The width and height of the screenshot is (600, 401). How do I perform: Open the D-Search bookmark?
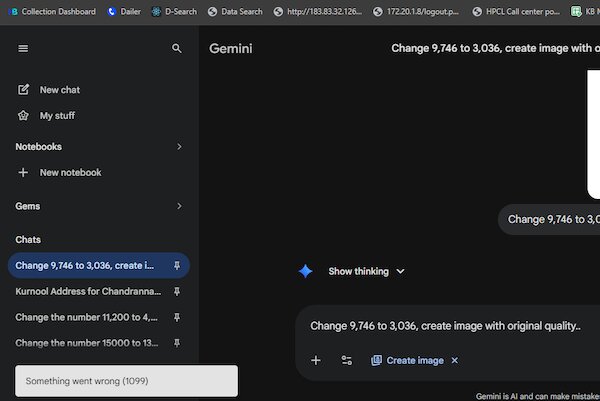[x=174, y=12]
